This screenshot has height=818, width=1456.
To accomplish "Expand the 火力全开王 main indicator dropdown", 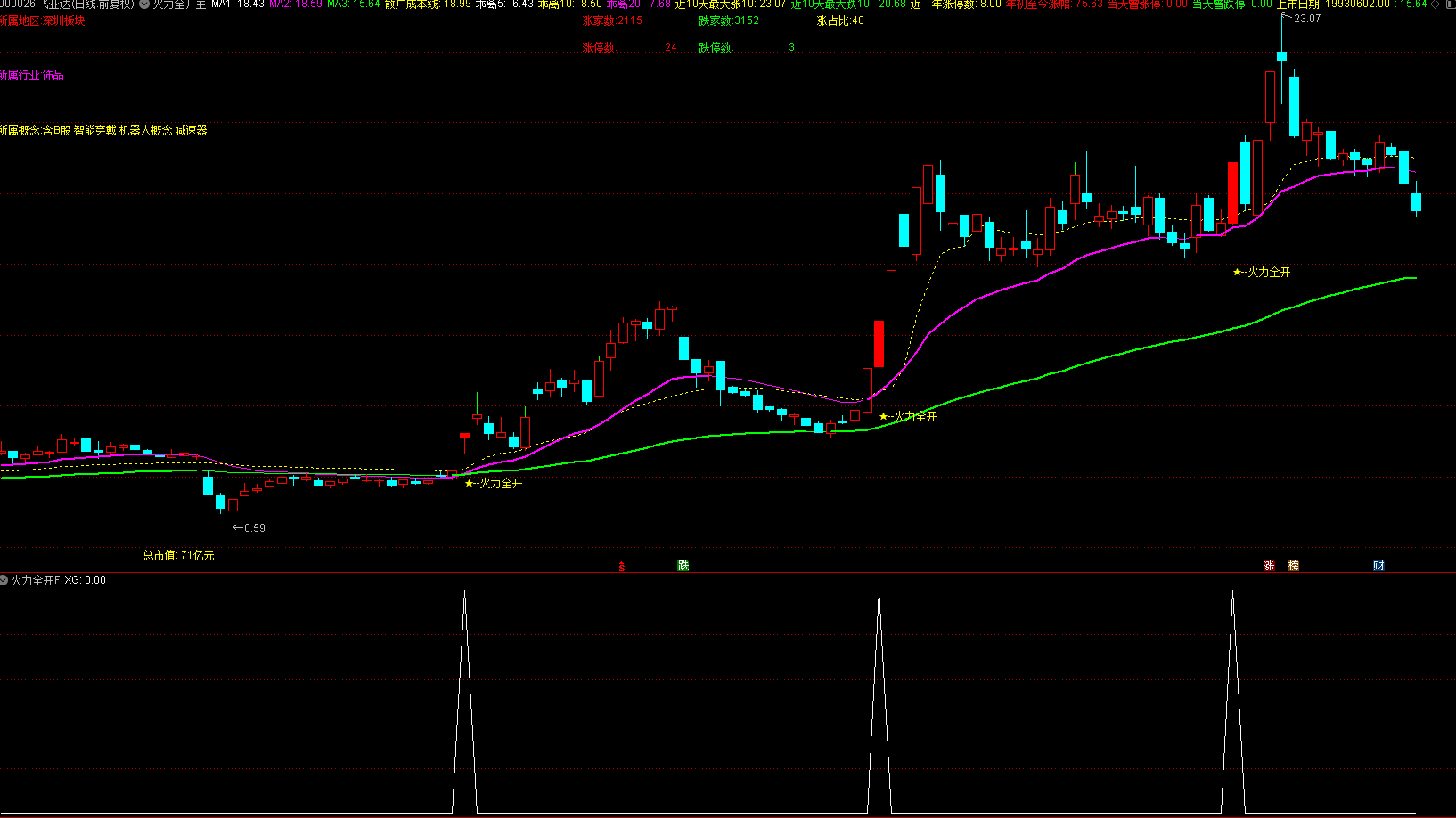I will (x=144, y=4).
